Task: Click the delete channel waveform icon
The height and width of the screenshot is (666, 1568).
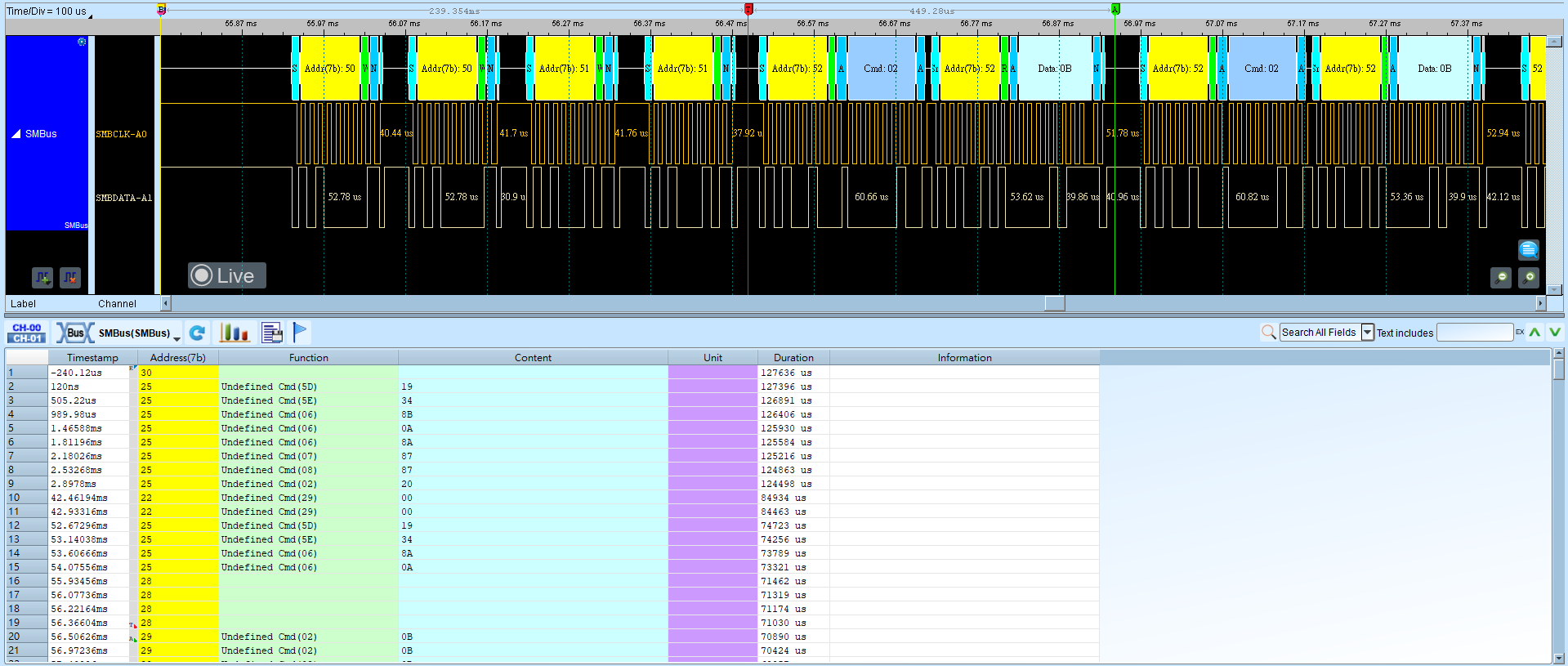Action: point(70,278)
